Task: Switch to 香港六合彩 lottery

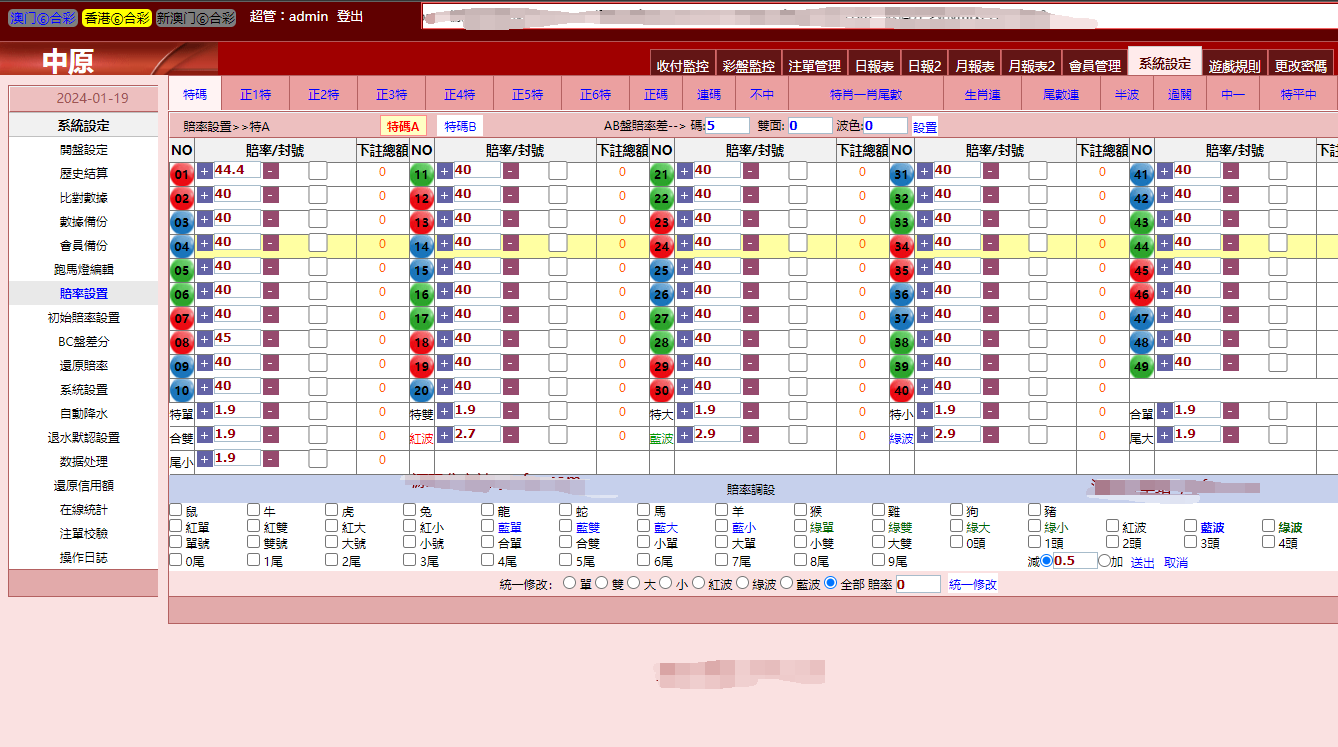Action: tap(116, 18)
